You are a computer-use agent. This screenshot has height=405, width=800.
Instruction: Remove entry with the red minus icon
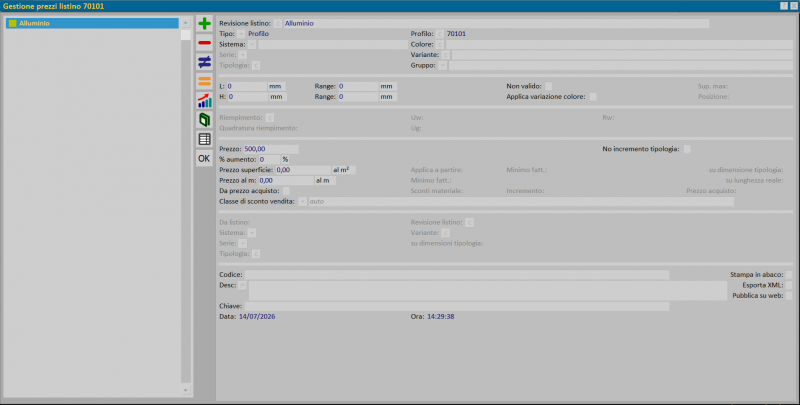click(204, 43)
